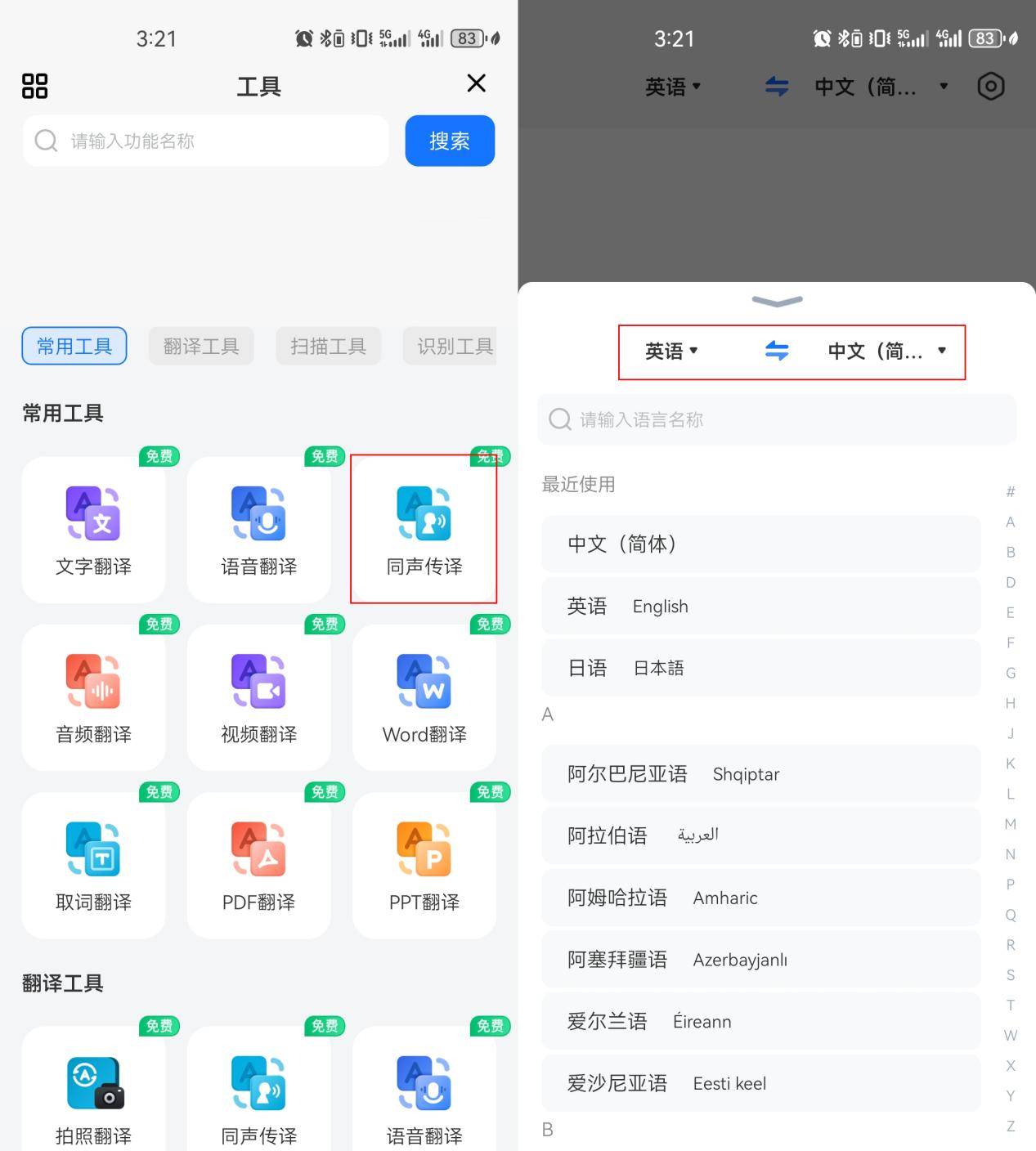Focus the 请输入功能名称 search field

point(205,141)
